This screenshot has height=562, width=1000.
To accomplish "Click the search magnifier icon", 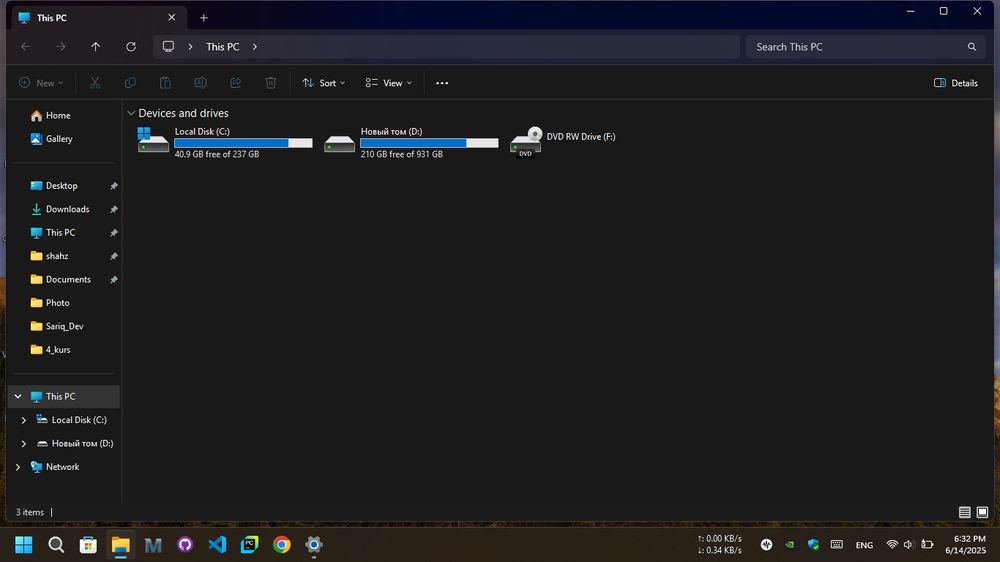I will click(972, 47).
